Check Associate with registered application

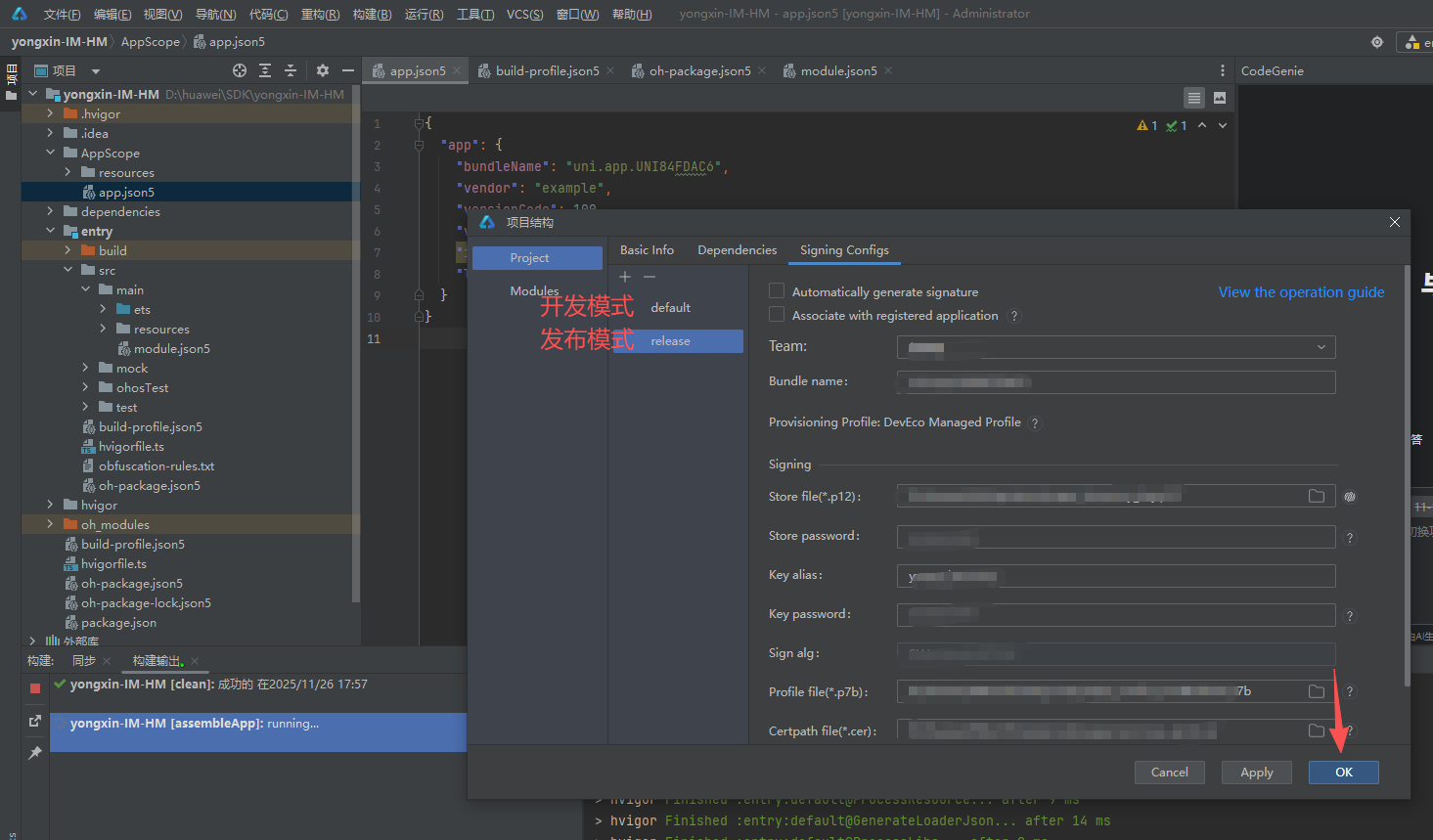pyautogui.click(x=777, y=314)
